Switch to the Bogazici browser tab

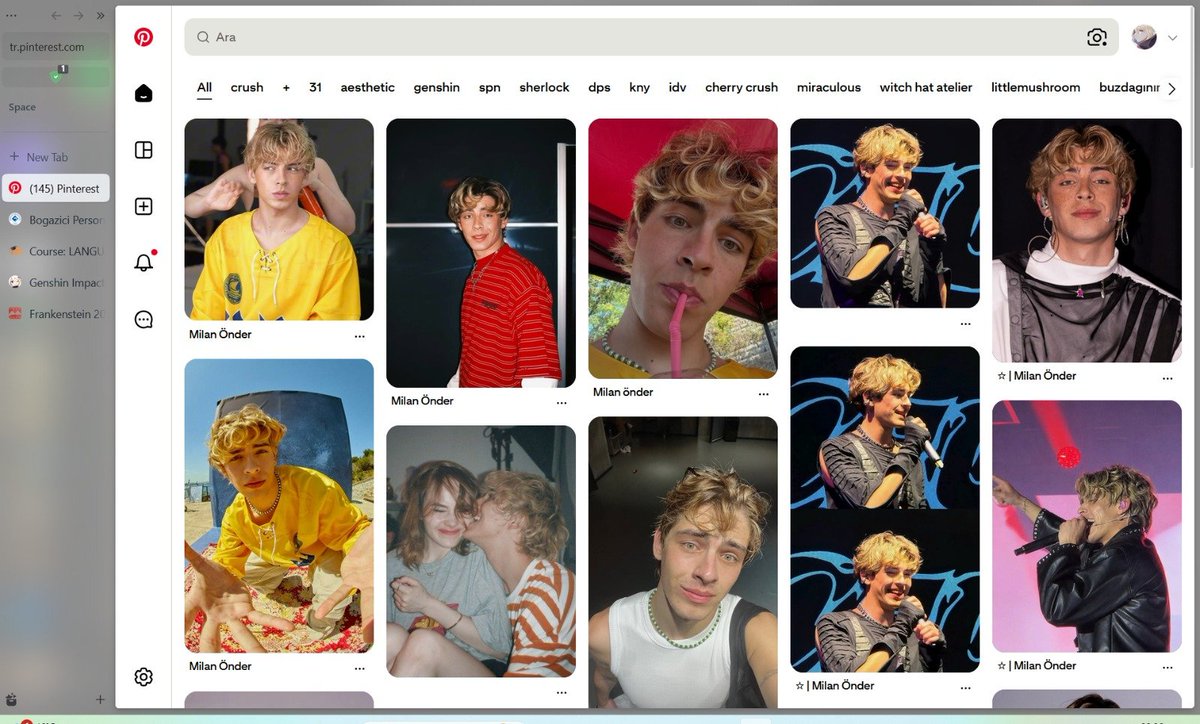55,220
